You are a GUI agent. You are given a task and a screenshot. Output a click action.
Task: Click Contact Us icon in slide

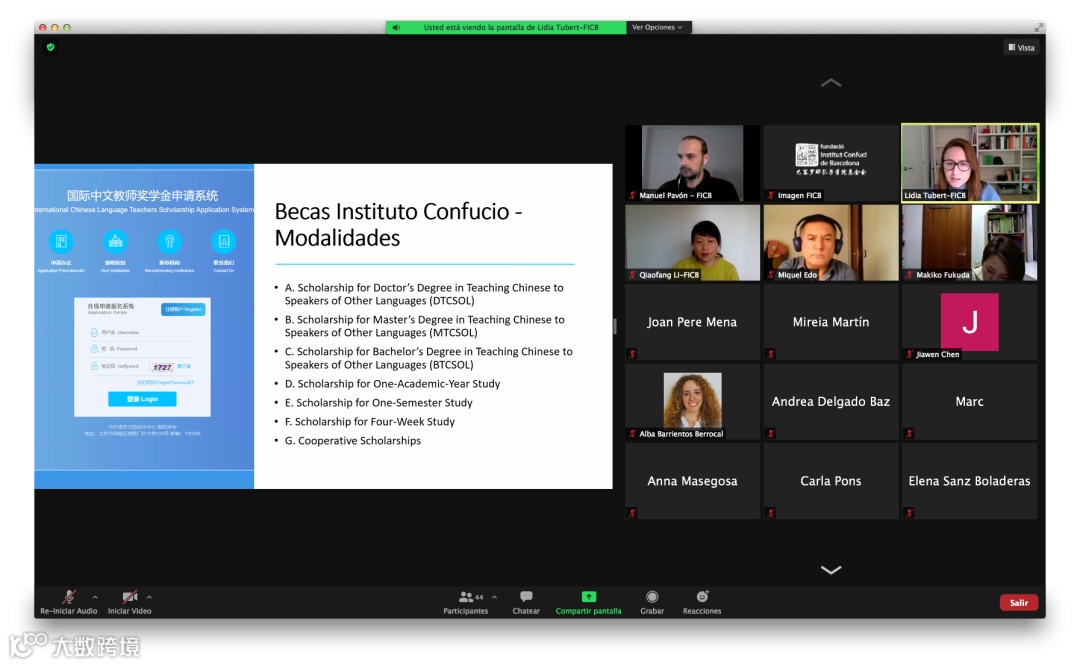[223, 241]
